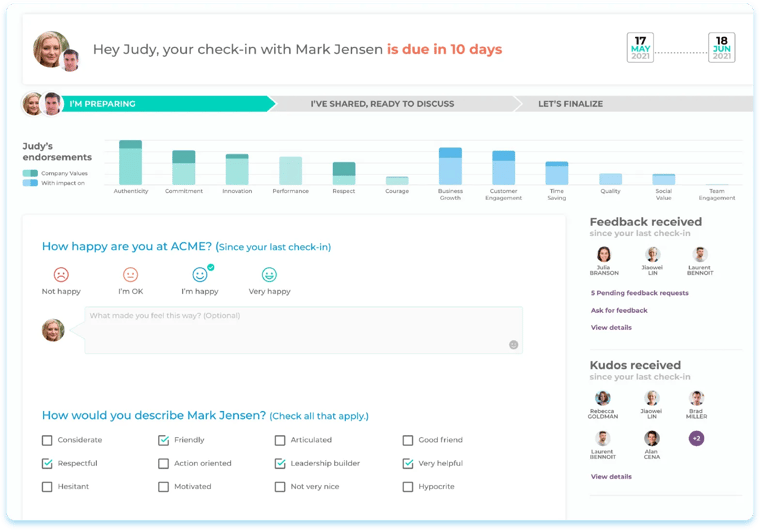Open Laurent Bennoit's feedback avatar

pos(700,254)
